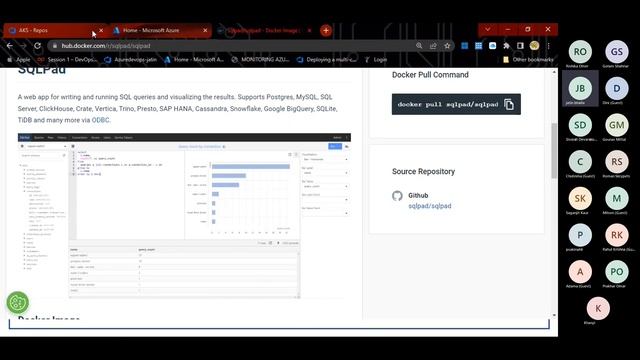The height and width of the screenshot is (360, 640).
Task: Toggle the browser side panel
Action: (520, 46)
